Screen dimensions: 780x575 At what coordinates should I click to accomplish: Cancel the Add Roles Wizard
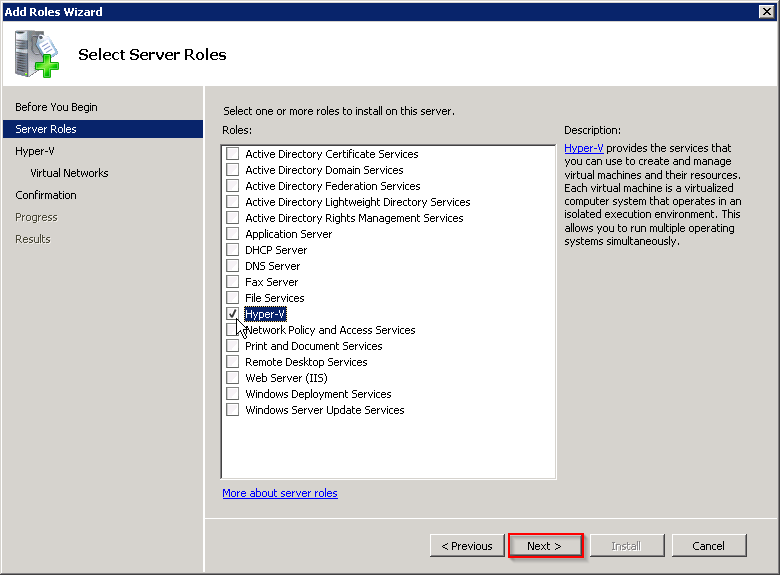(x=709, y=546)
